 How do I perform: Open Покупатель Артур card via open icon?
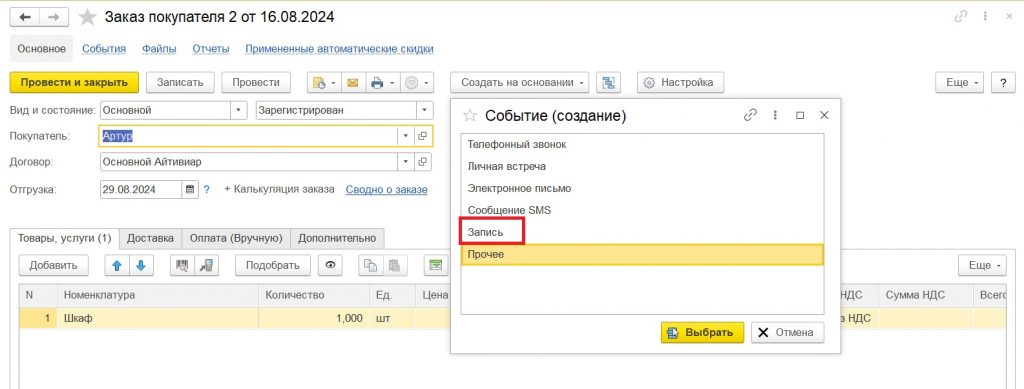tap(423, 136)
